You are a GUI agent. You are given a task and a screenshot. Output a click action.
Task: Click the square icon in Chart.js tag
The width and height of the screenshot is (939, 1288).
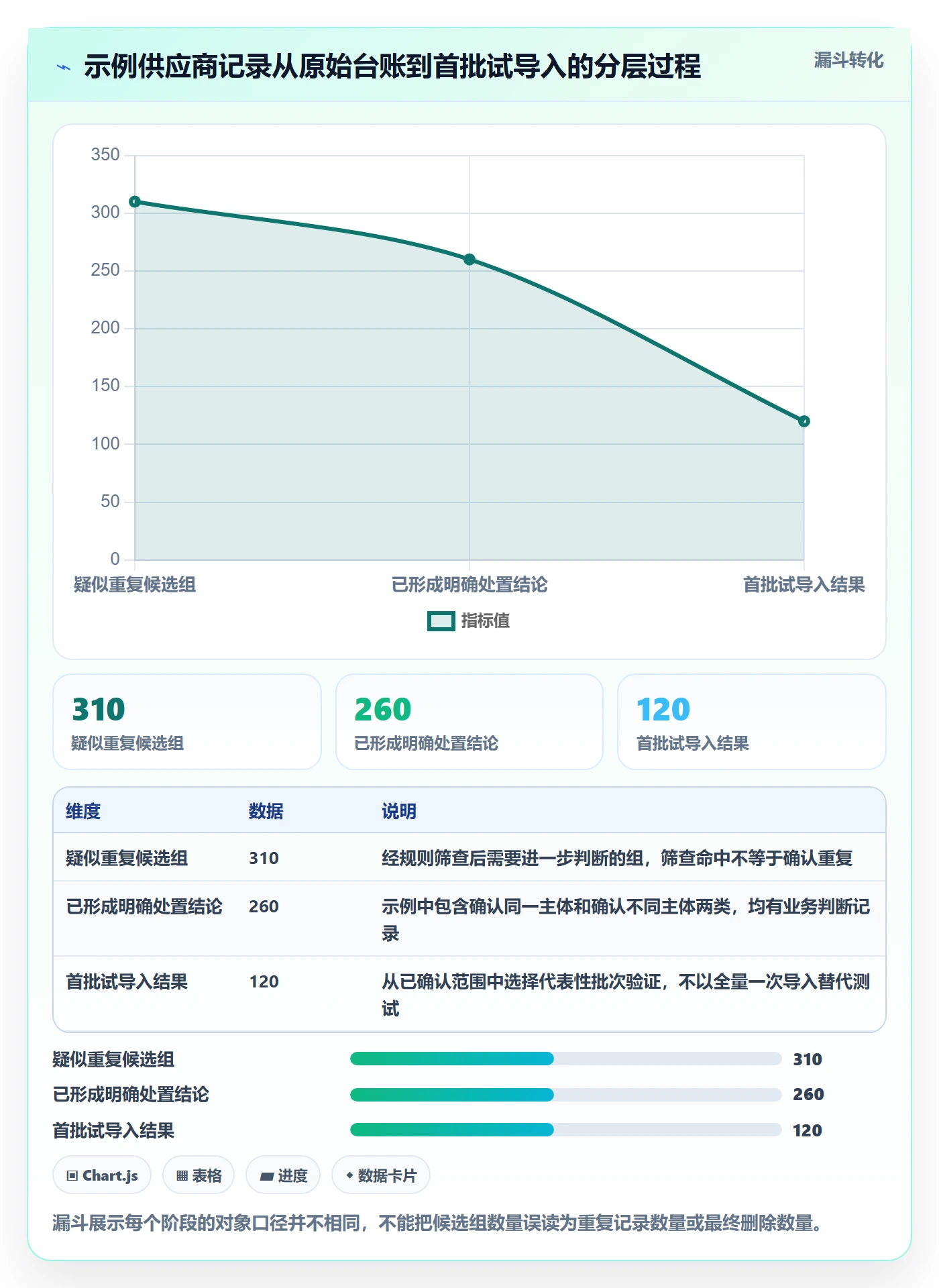(72, 1176)
